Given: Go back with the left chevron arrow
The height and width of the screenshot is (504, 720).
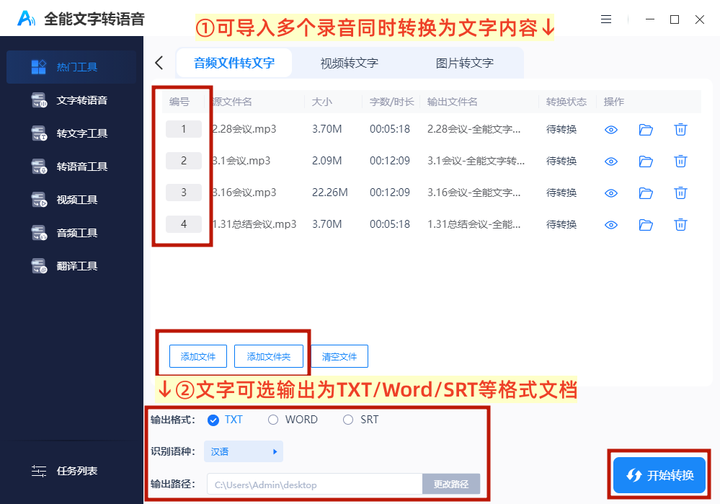Looking at the screenshot, I should (x=159, y=63).
